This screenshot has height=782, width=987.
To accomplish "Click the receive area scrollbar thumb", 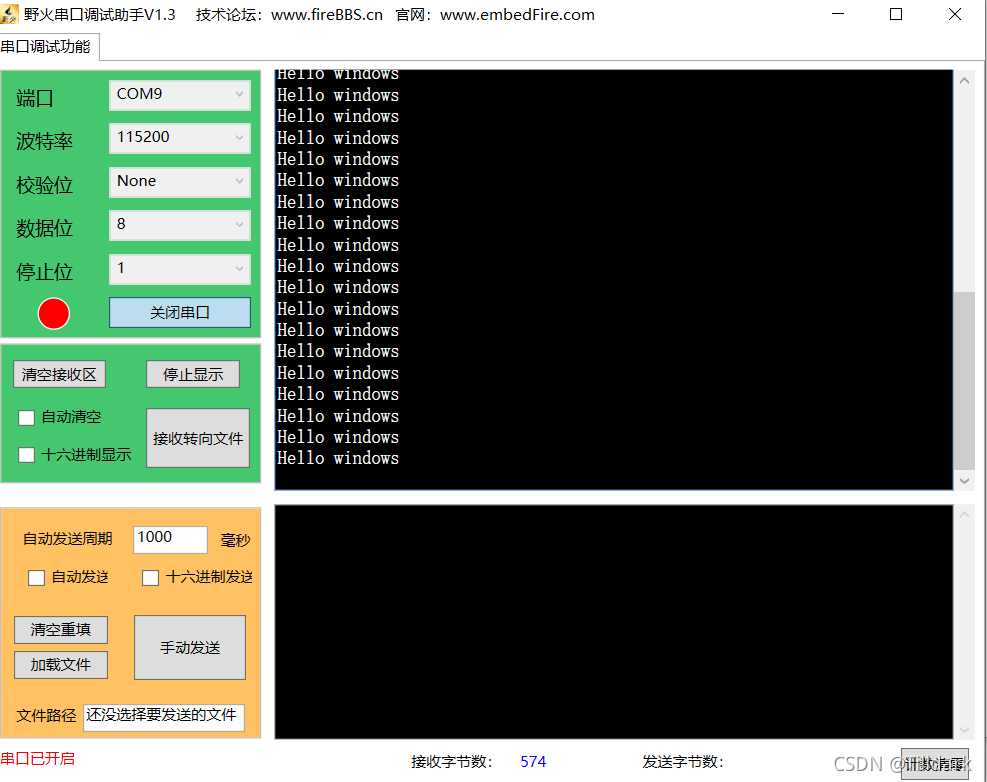I will (x=964, y=380).
